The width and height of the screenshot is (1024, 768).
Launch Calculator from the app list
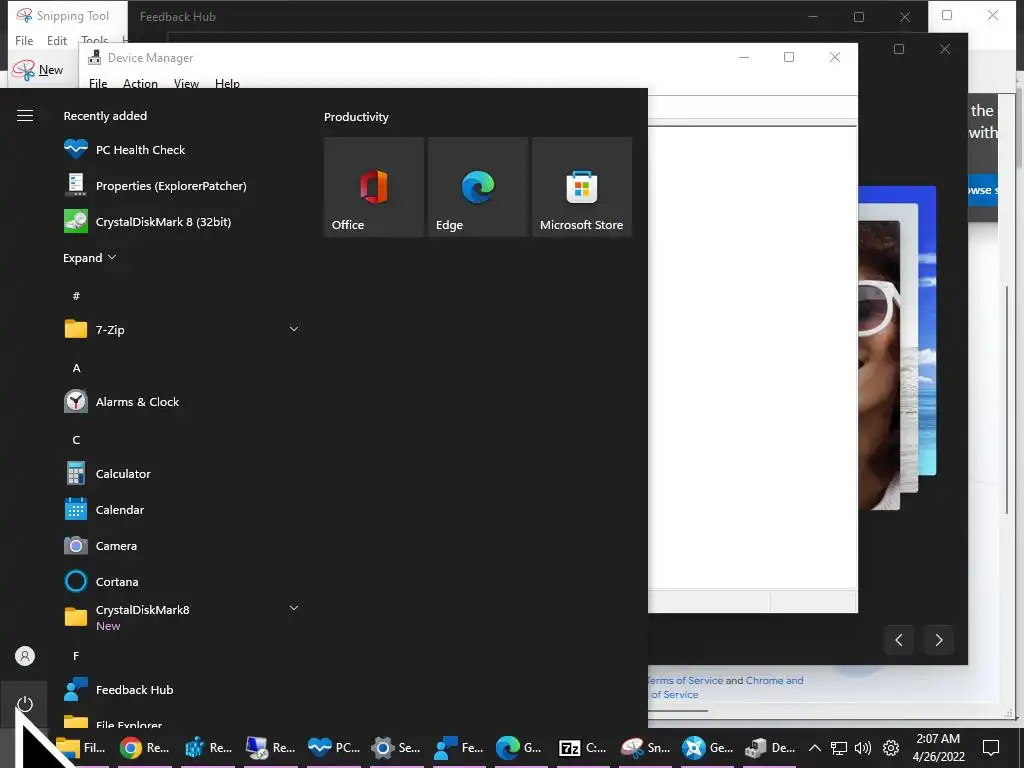tap(183, 473)
